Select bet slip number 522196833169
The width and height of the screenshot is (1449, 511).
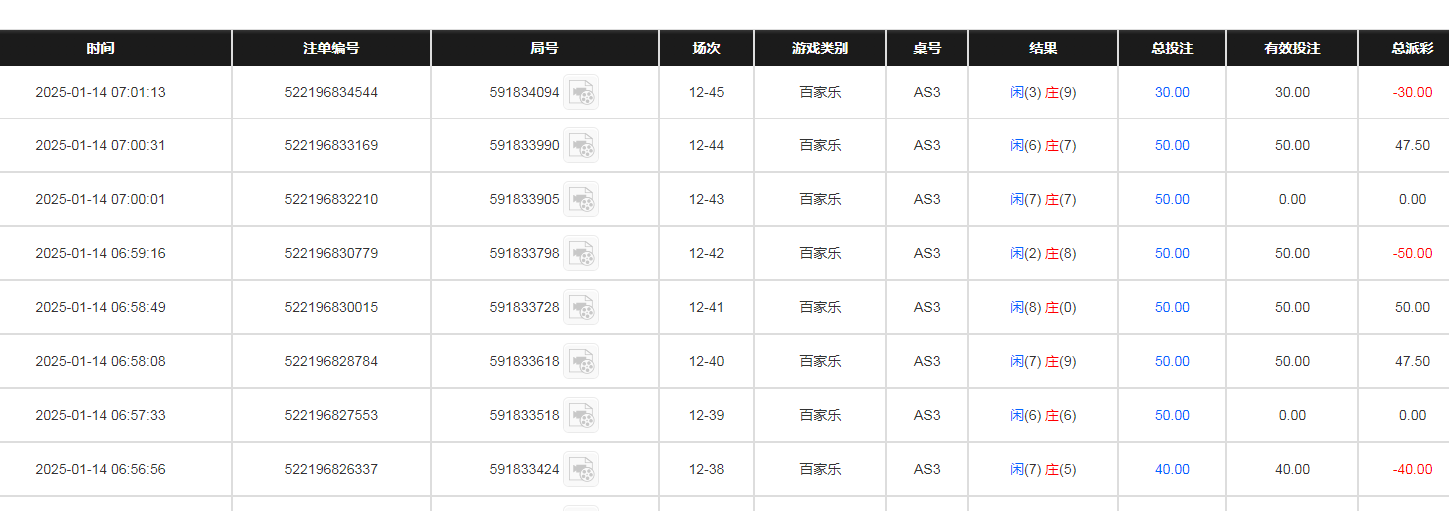[x=331, y=145]
